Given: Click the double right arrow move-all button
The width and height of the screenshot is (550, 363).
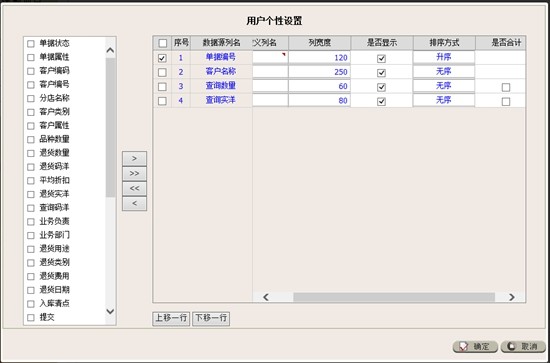Looking at the screenshot, I should click(134, 174).
